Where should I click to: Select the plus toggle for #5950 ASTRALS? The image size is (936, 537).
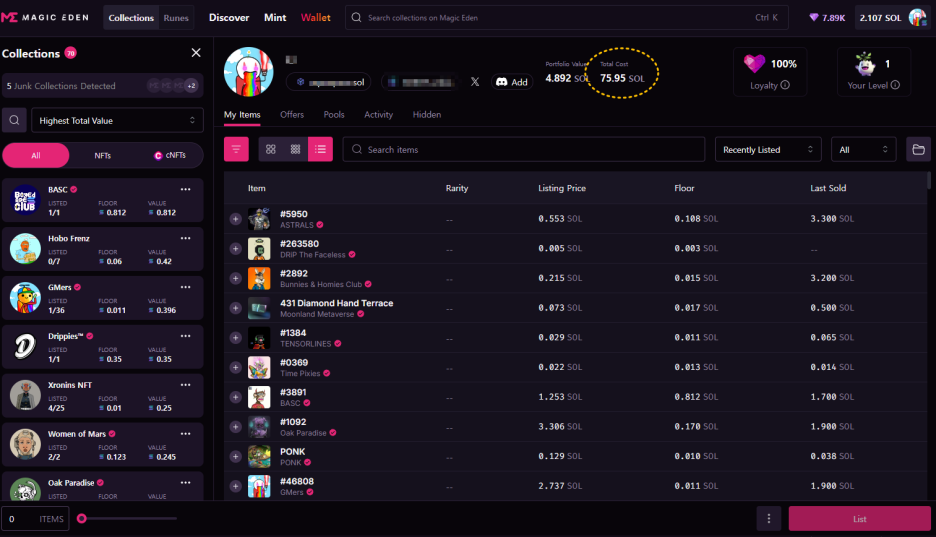[236, 219]
